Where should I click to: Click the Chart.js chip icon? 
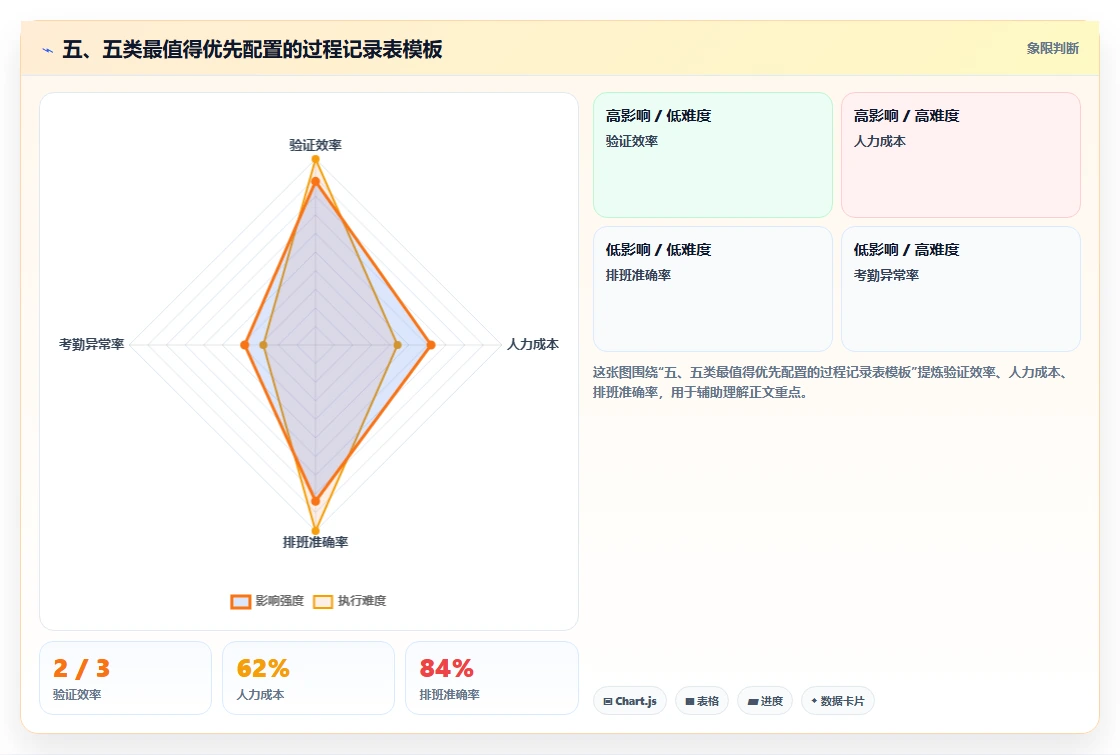pyautogui.click(x=608, y=701)
